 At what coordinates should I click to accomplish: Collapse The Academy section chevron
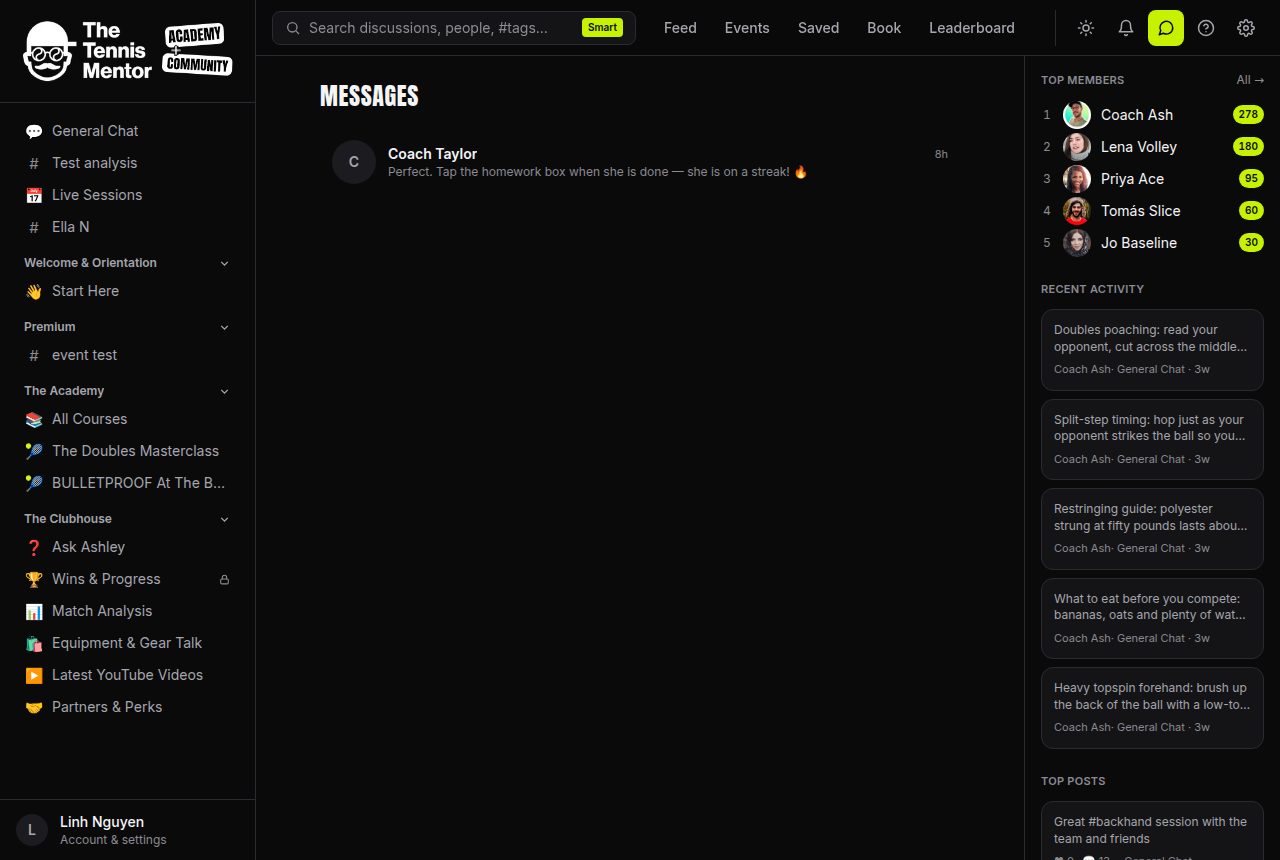[224, 391]
